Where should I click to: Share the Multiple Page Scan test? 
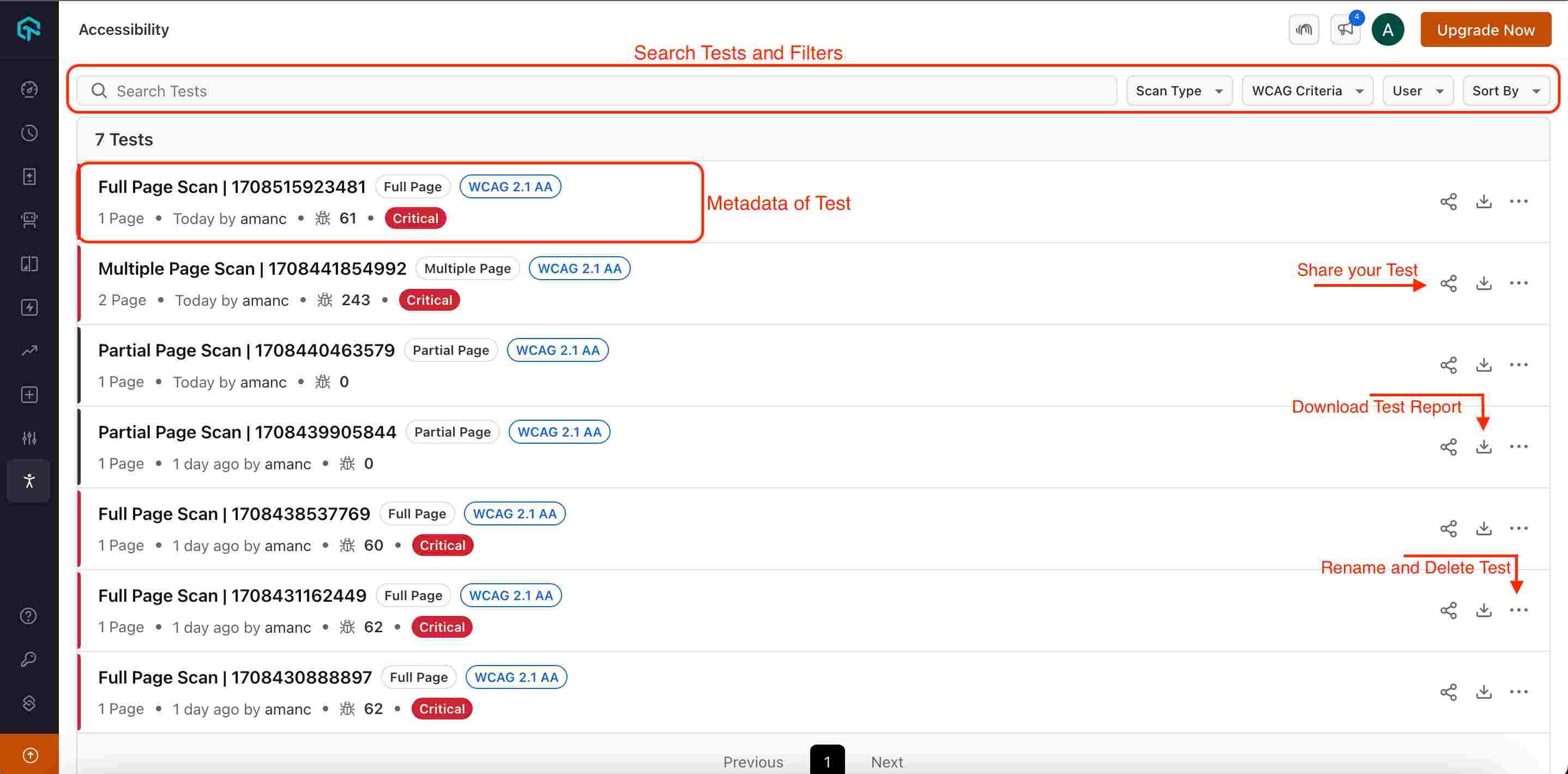pyautogui.click(x=1448, y=283)
